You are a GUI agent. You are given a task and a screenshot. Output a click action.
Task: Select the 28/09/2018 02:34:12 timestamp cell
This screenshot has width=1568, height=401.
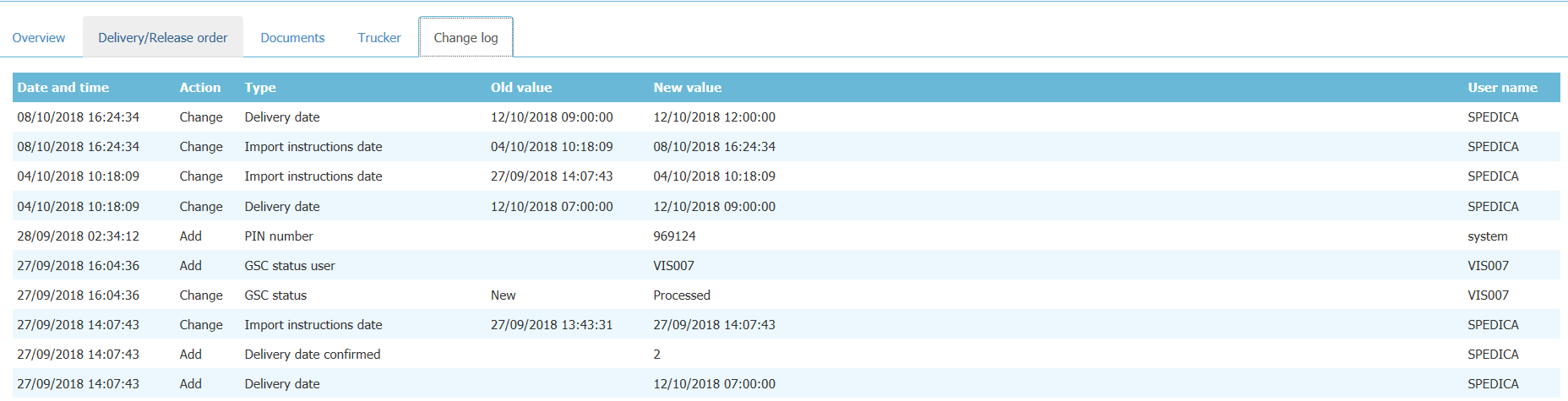pyautogui.click(x=79, y=236)
